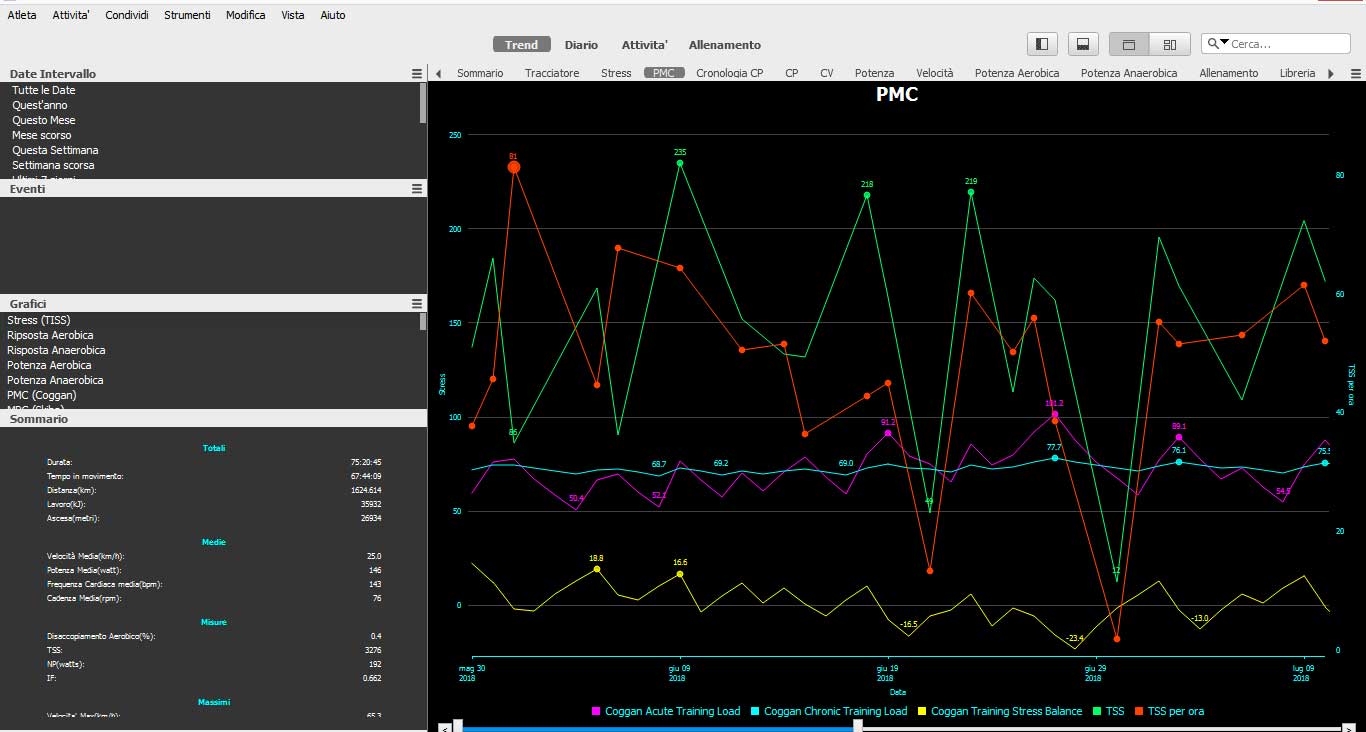Image resolution: width=1366 pixels, height=732 pixels.
Task: Open the Velocità tab
Action: pyautogui.click(x=935, y=73)
